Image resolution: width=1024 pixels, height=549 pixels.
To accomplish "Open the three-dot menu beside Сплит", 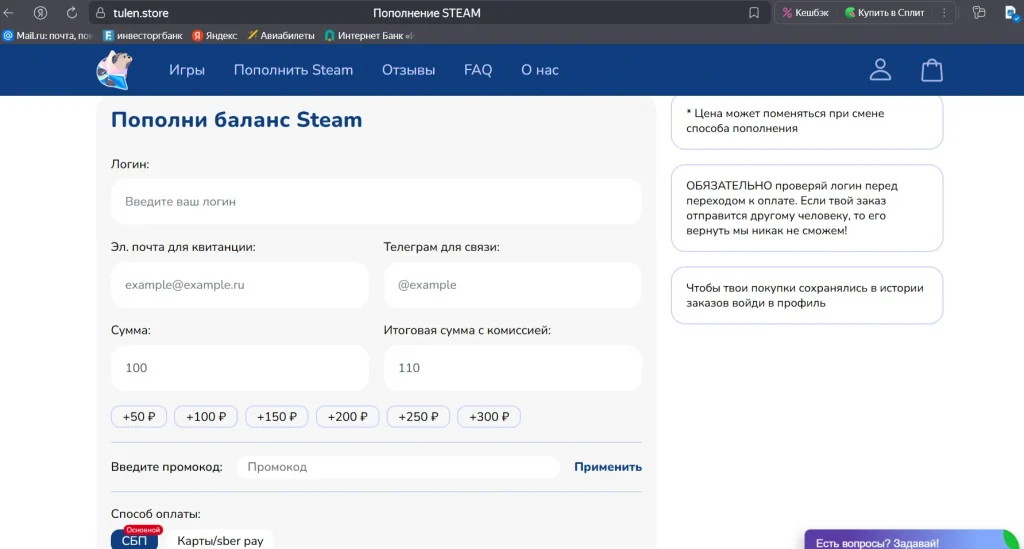I will click(x=944, y=12).
